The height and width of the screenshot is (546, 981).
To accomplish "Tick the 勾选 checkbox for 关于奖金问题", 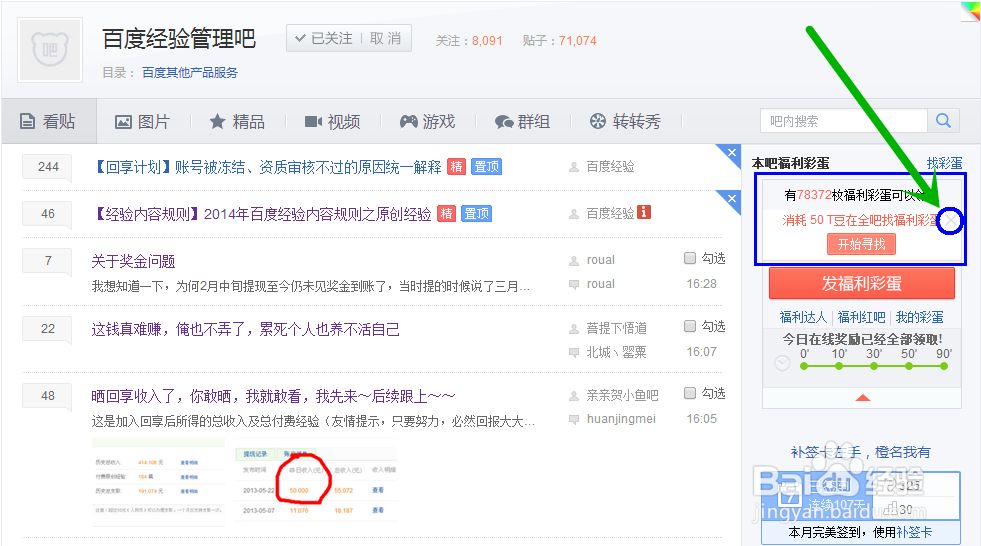I will tap(690, 258).
